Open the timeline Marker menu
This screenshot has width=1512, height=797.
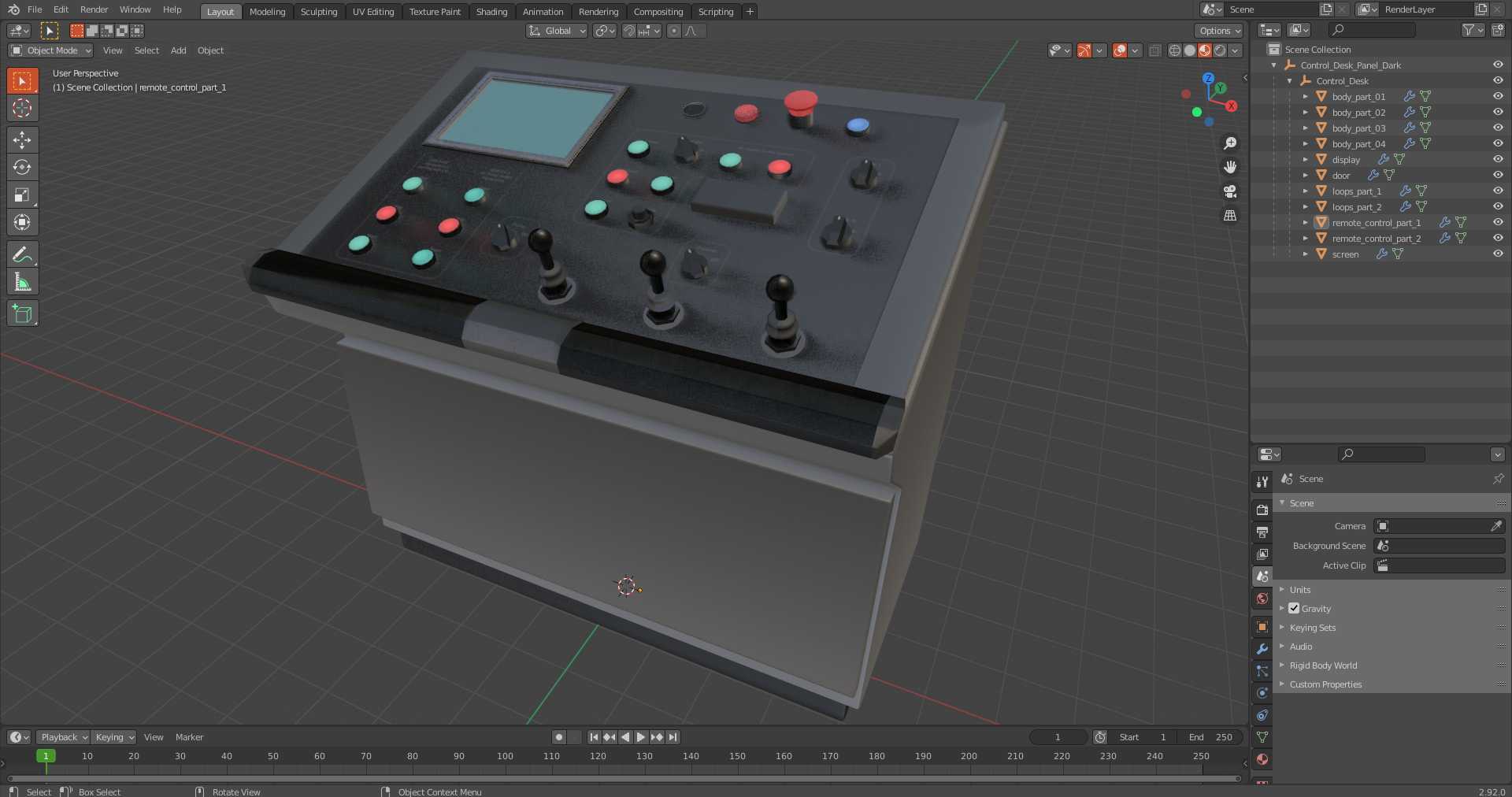[189, 737]
